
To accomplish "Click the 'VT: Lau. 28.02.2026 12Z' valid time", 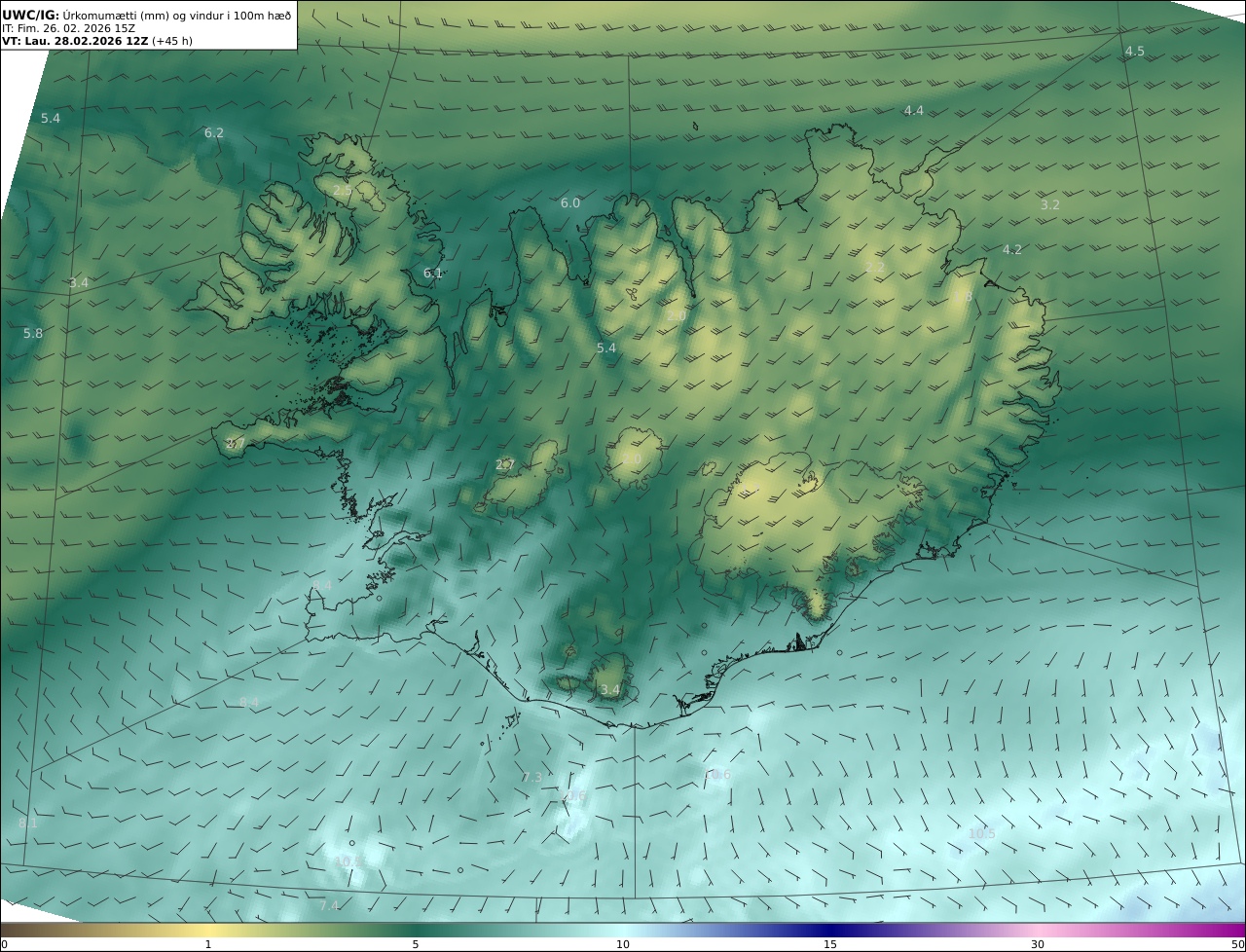I will click(x=75, y=41).
